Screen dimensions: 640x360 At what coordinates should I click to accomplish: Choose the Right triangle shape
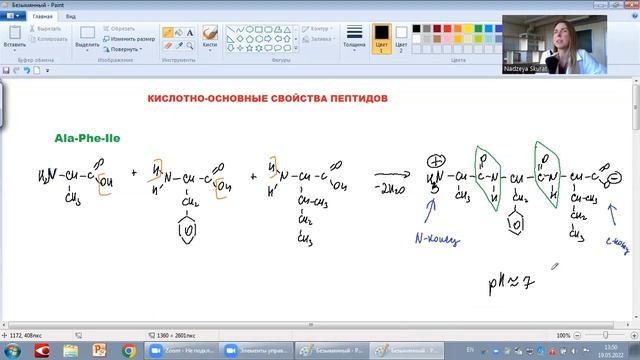coord(231,39)
